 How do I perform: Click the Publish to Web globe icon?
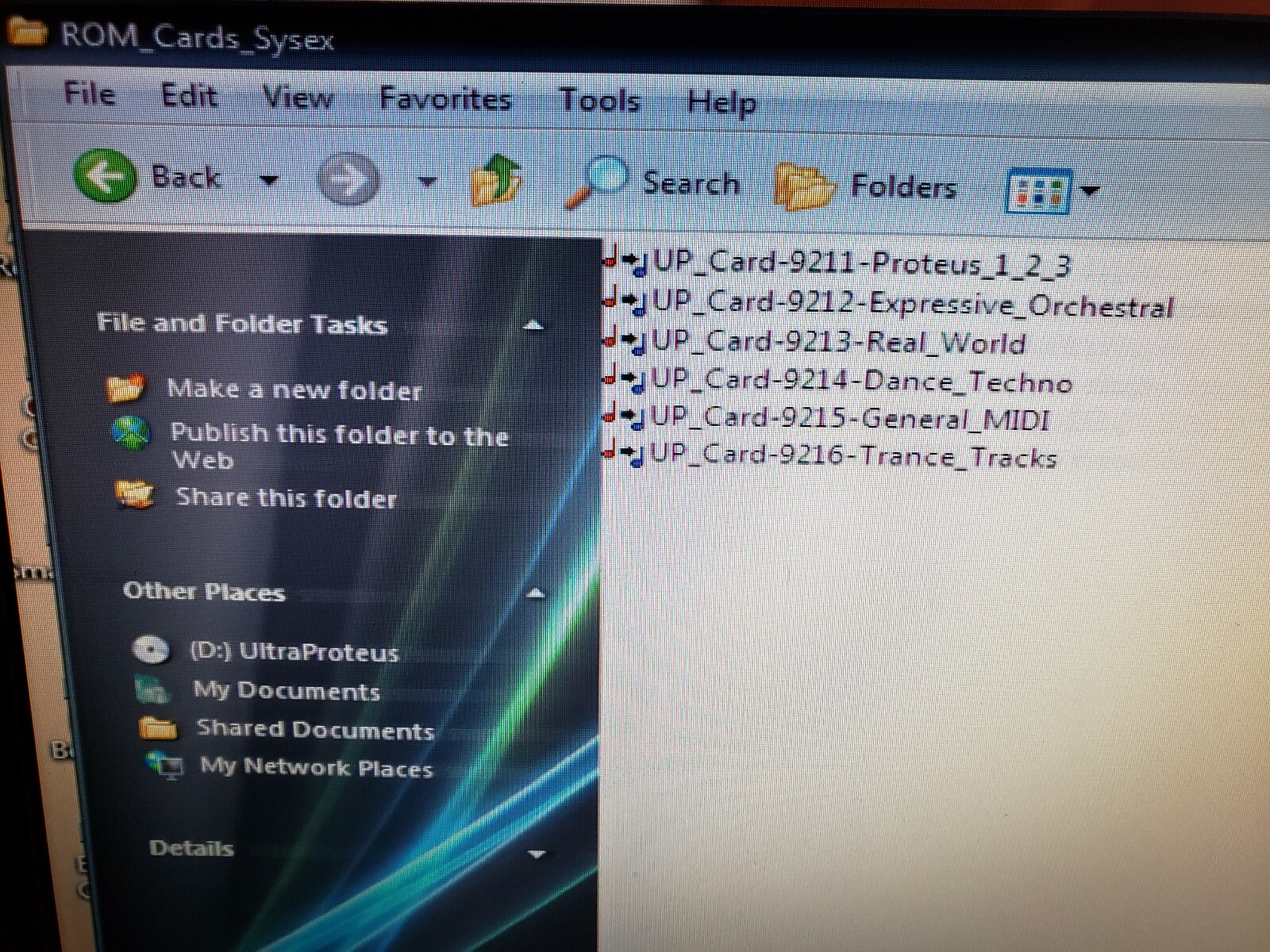click(132, 433)
